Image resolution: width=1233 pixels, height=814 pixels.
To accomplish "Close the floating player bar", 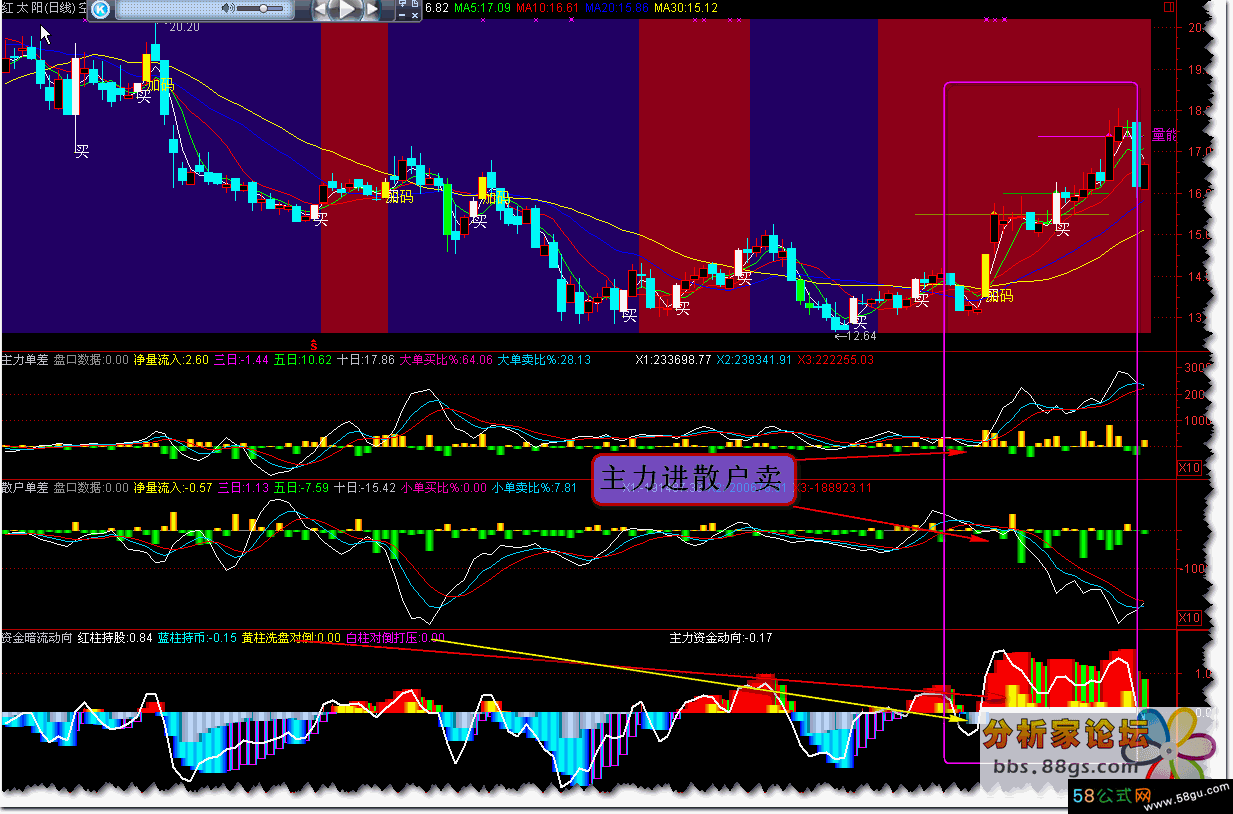I will (x=414, y=15).
